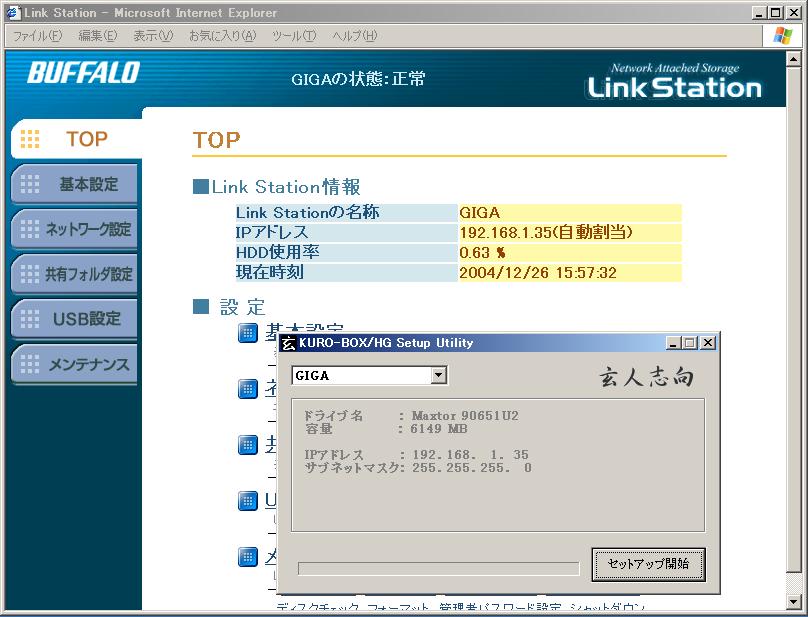
Task: Click the 192.168. 1. 35 text in Setup Utility
Action: tap(470, 455)
